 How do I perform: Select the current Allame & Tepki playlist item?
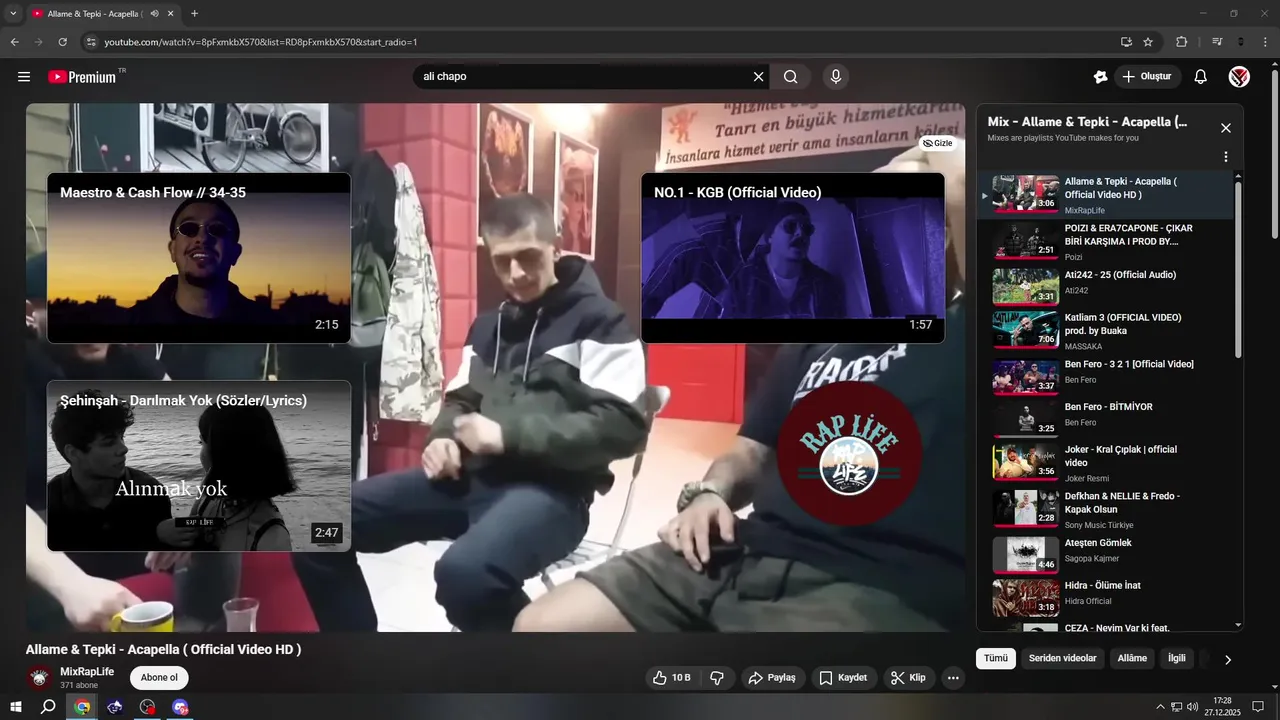pyautogui.click(x=1107, y=195)
